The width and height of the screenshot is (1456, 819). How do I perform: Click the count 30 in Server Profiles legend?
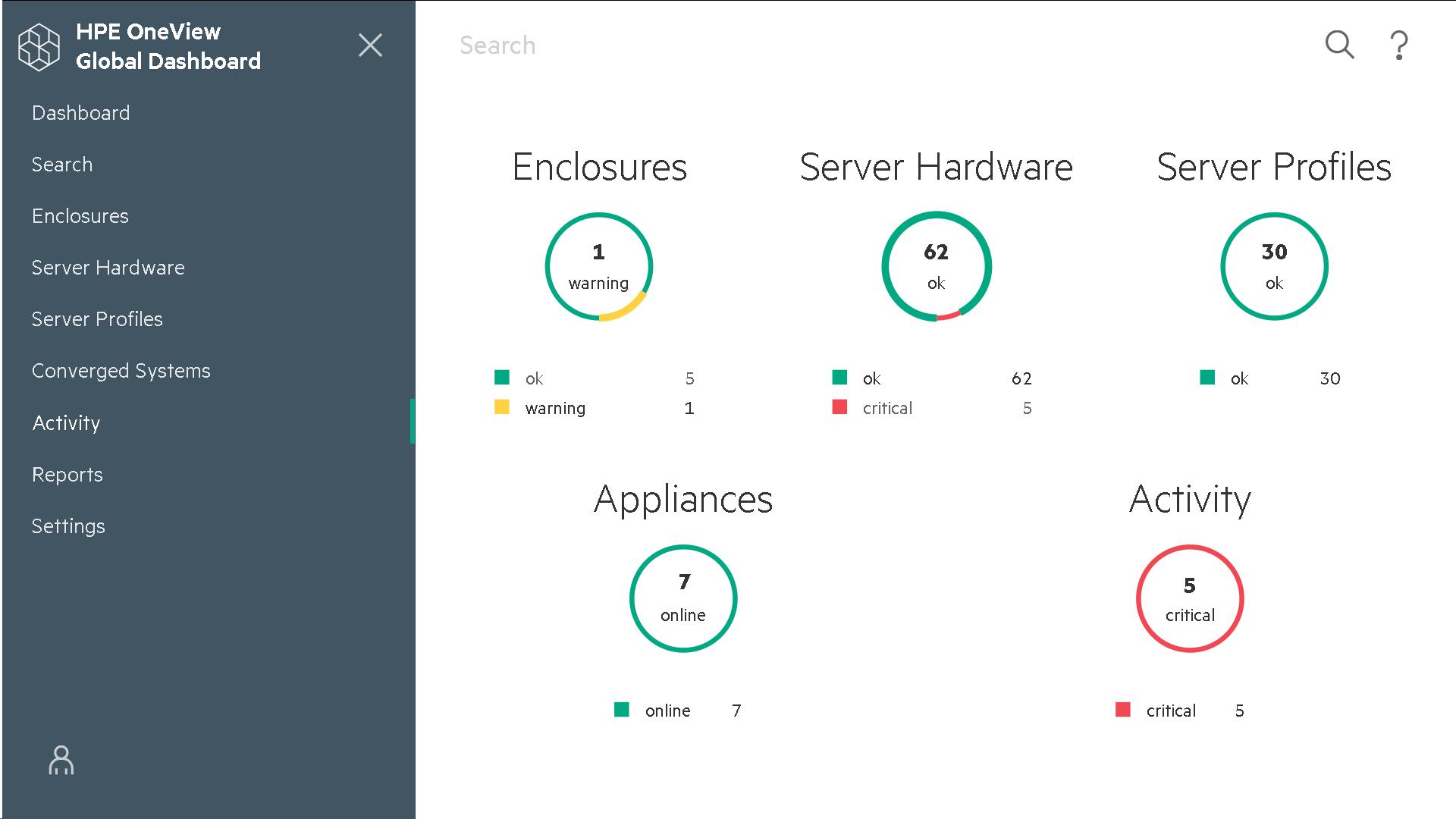click(1330, 378)
